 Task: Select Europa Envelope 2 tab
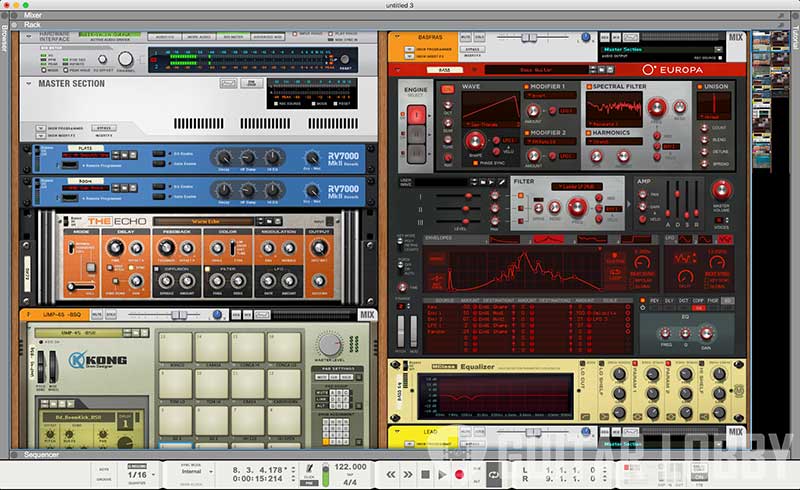(x=548, y=238)
